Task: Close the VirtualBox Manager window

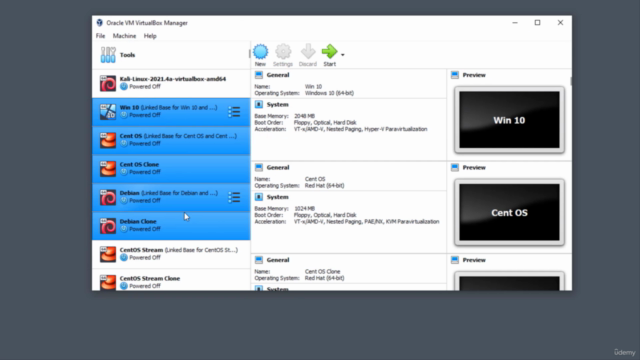Action: click(560, 23)
